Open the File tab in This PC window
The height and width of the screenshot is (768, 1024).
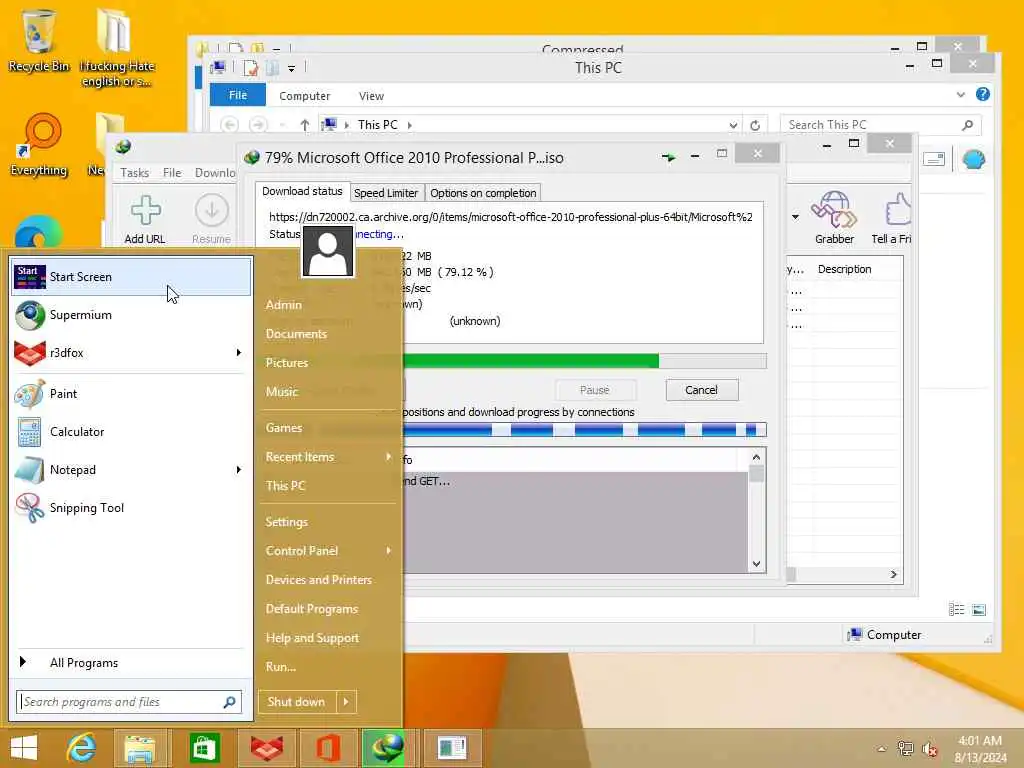pyautogui.click(x=238, y=95)
